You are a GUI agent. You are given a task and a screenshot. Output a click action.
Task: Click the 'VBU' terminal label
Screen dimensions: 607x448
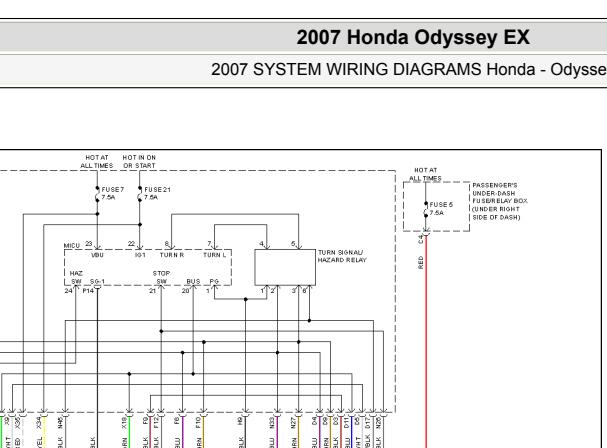97,255
